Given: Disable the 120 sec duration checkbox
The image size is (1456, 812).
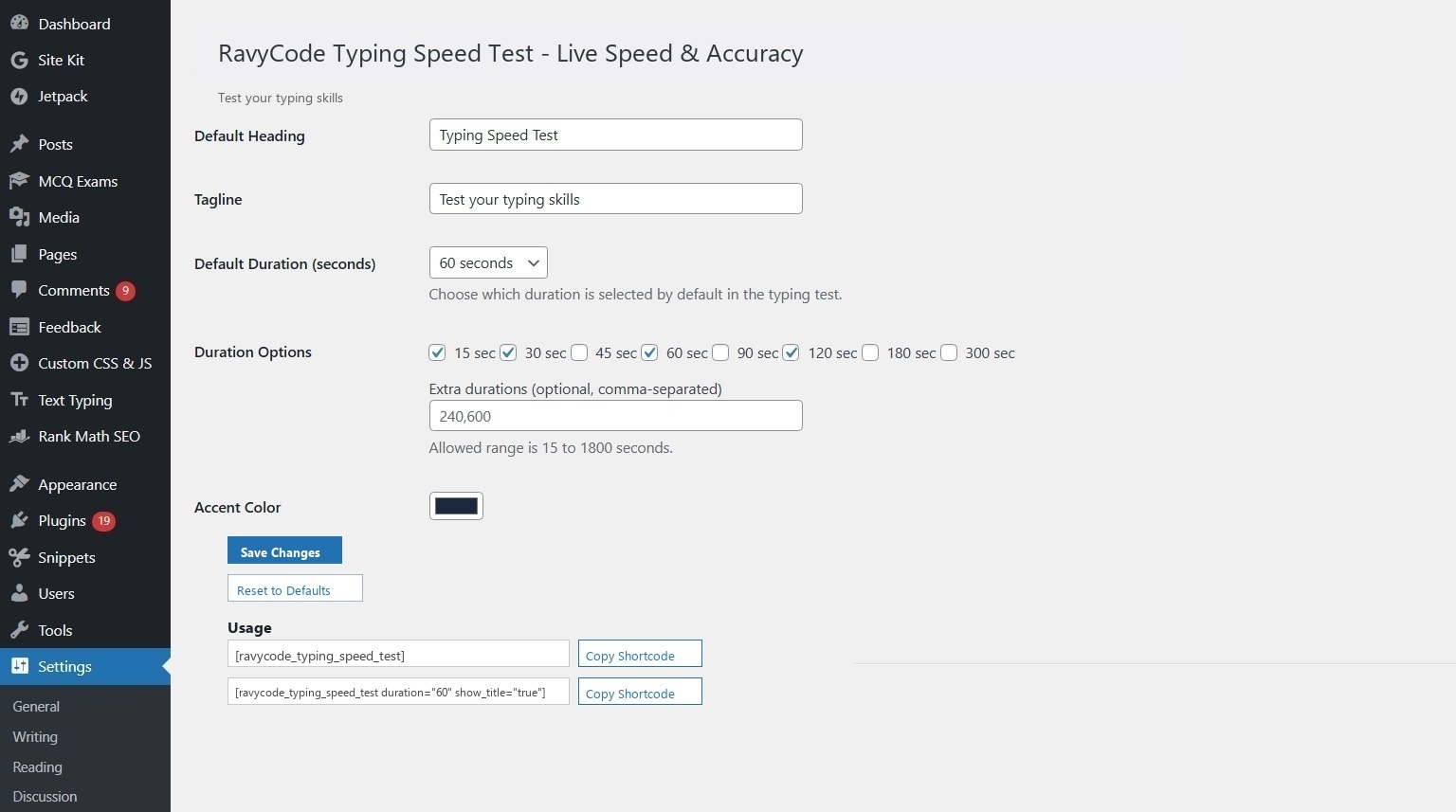Looking at the screenshot, I should pos(791,352).
